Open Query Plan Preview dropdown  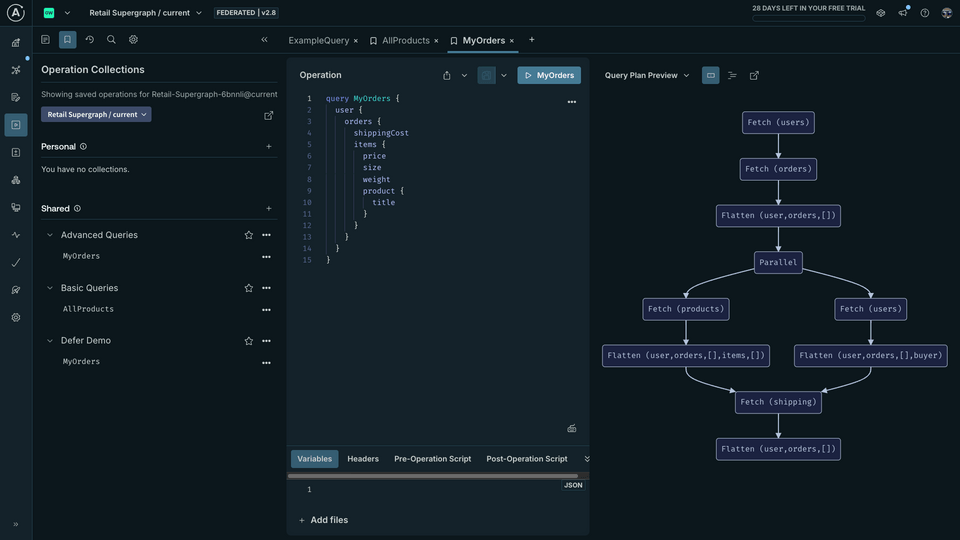pyautogui.click(x=647, y=75)
